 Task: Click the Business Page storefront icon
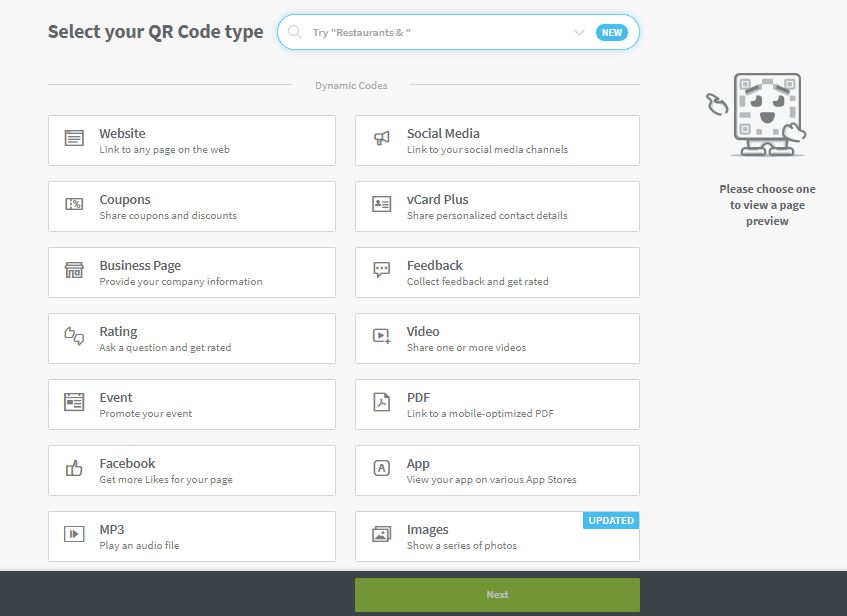click(74, 270)
